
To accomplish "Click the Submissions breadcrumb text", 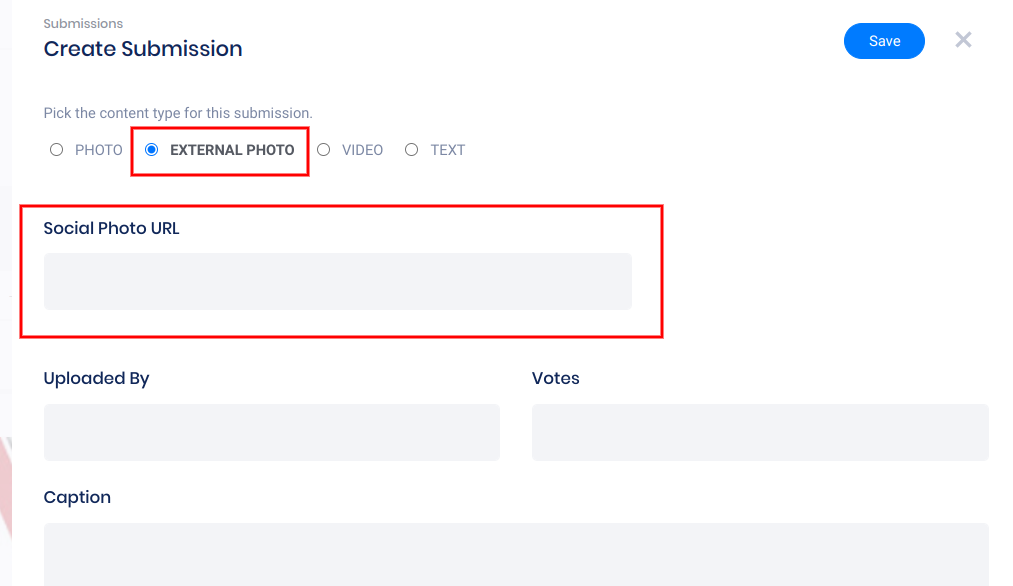I will pos(83,23).
